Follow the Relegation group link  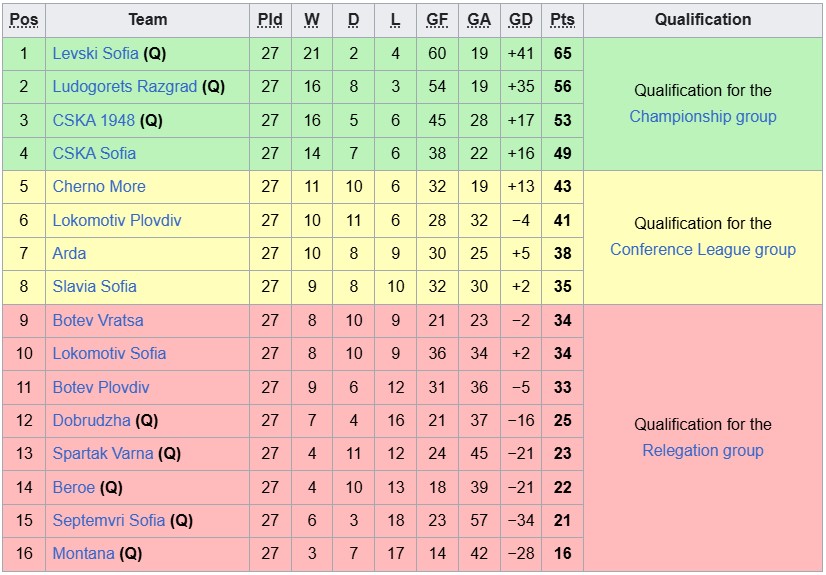click(x=702, y=450)
